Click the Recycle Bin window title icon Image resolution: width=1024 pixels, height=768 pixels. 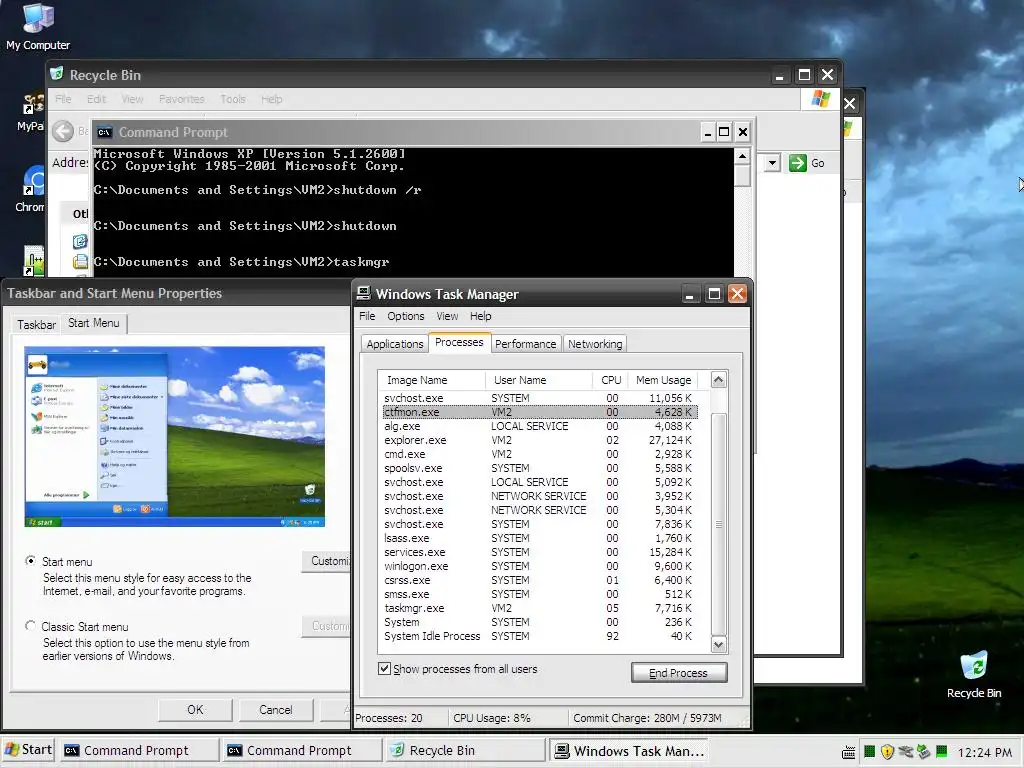tap(57, 74)
